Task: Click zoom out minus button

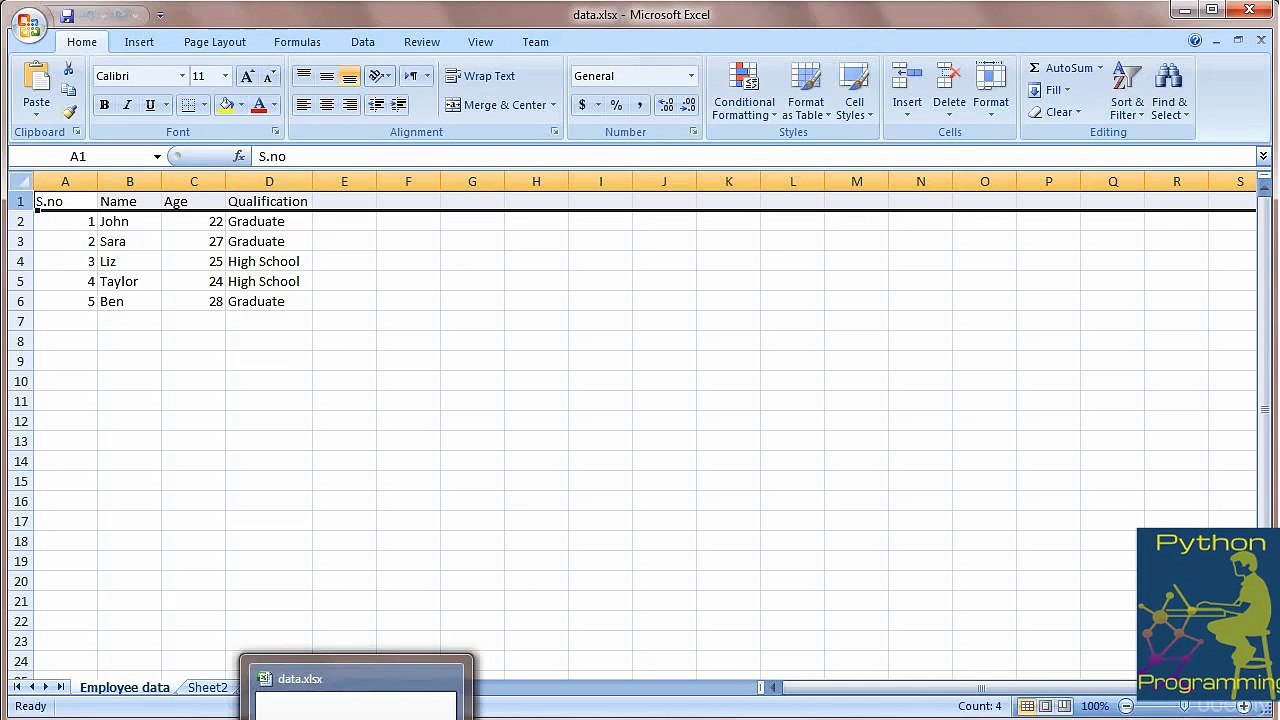Action: pos(1126,706)
